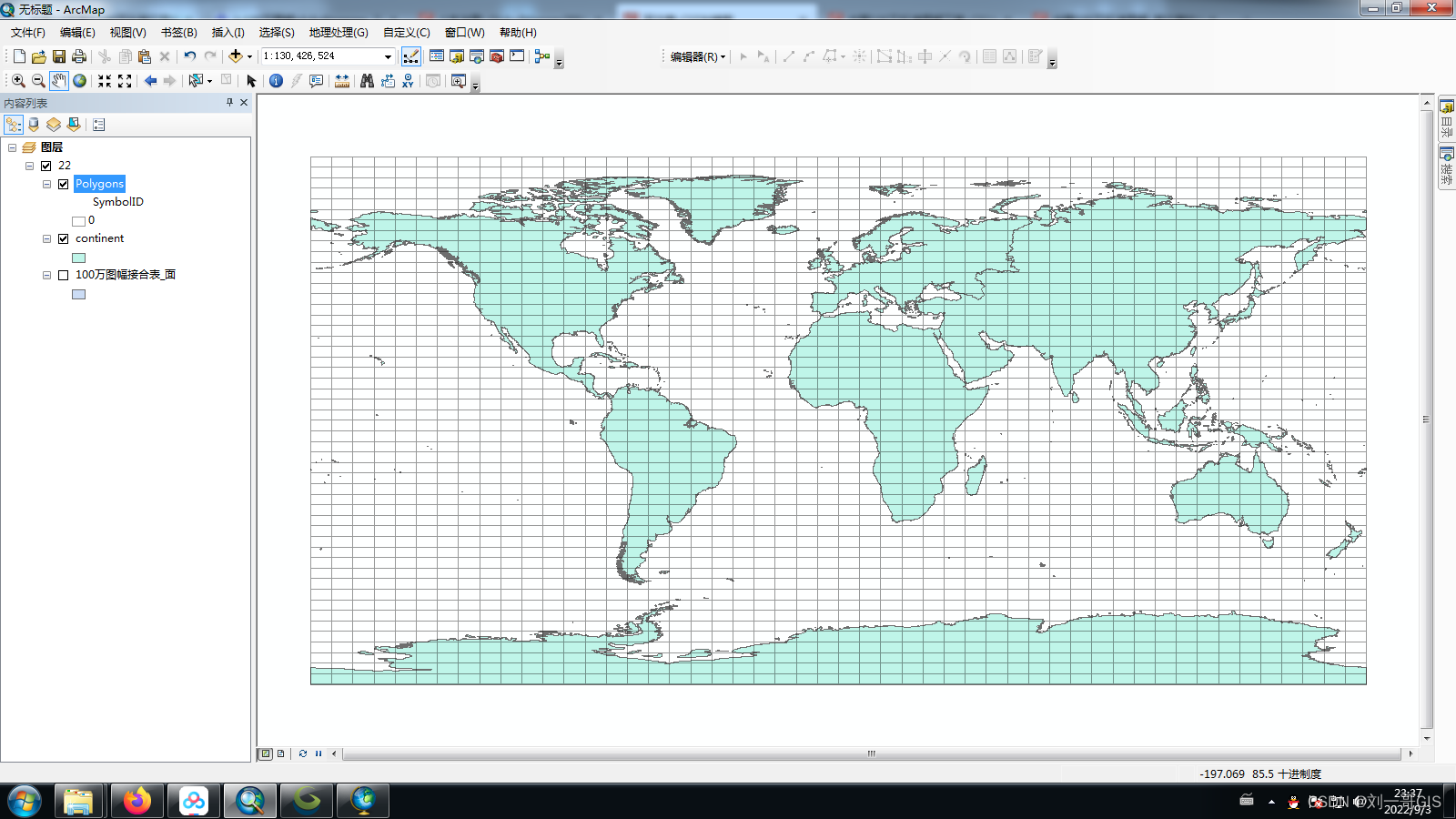
Task: Click Fixed Zoom Out arrows
Action: (x=125, y=81)
